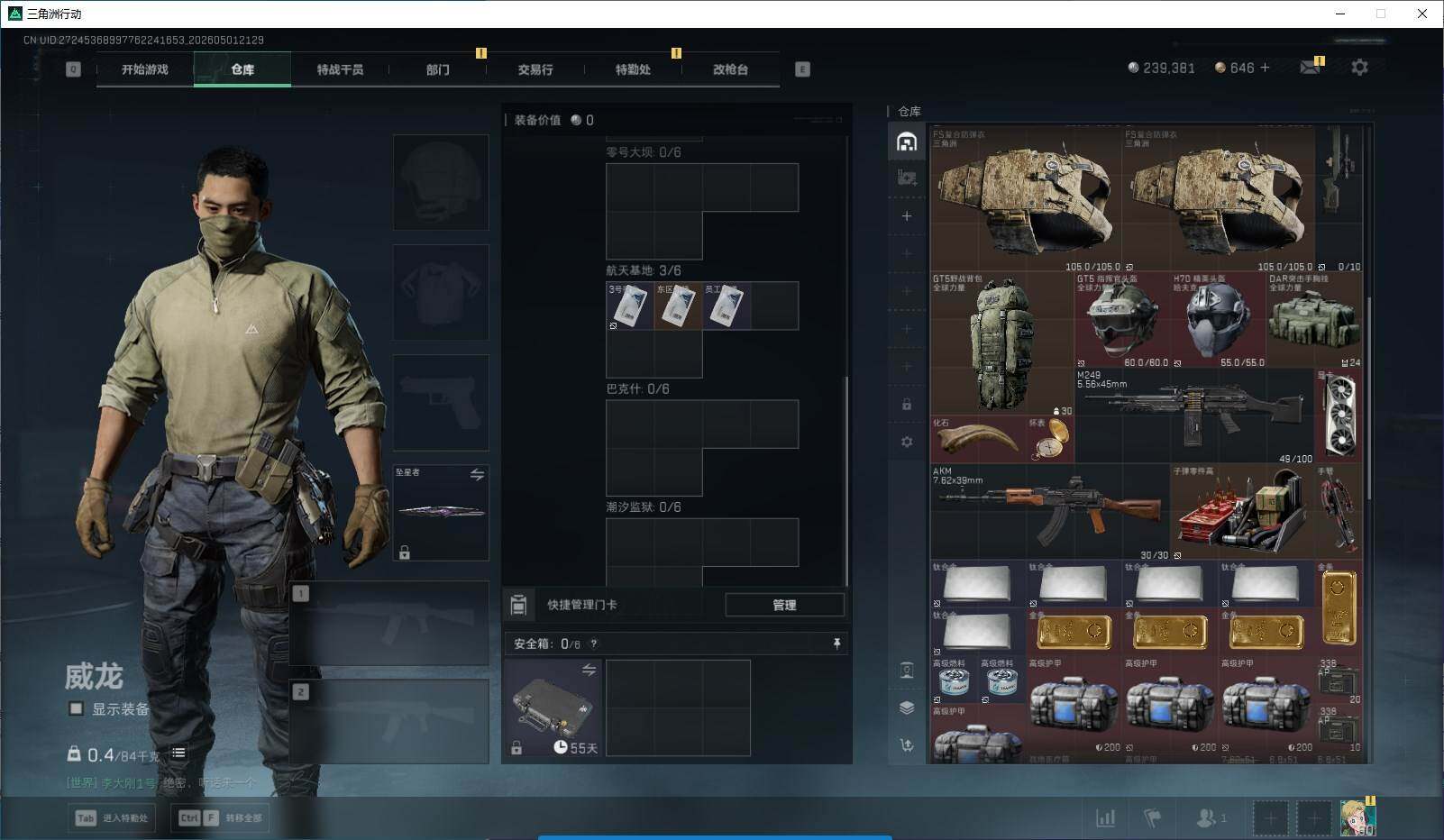Click the plus to add 646 currency
This screenshot has height=840, width=1444.
tap(1265, 68)
